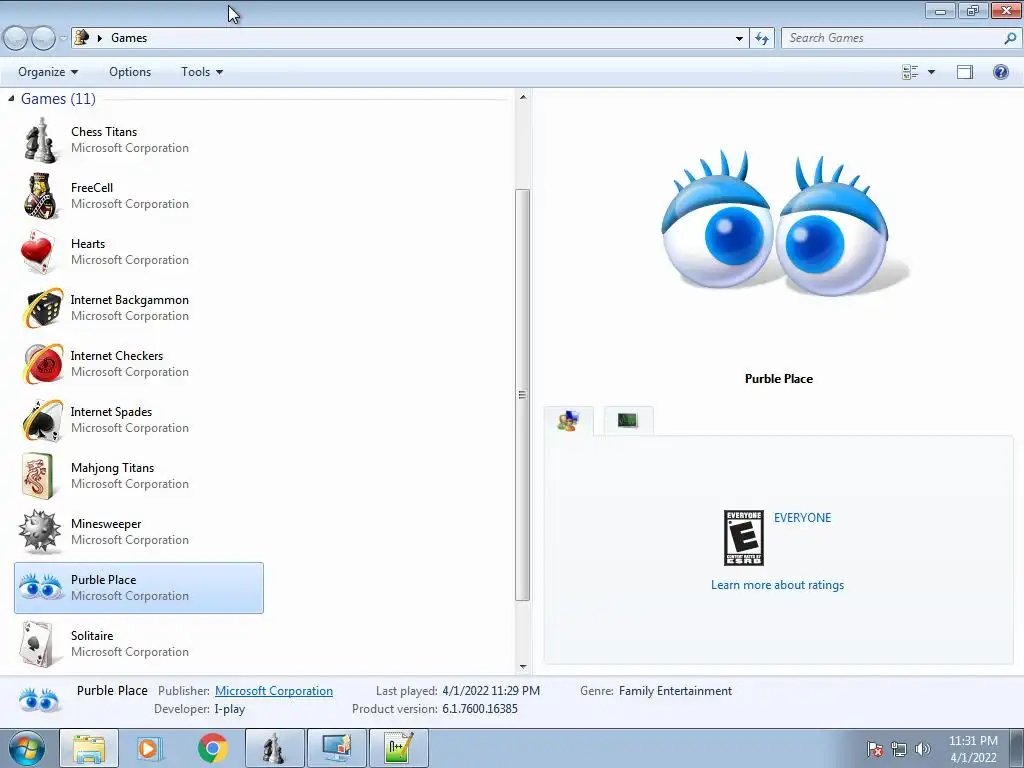The image size is (1024, 768).
Task: Click the Mahjong Titans name text
Action: [x=112, y=468]
